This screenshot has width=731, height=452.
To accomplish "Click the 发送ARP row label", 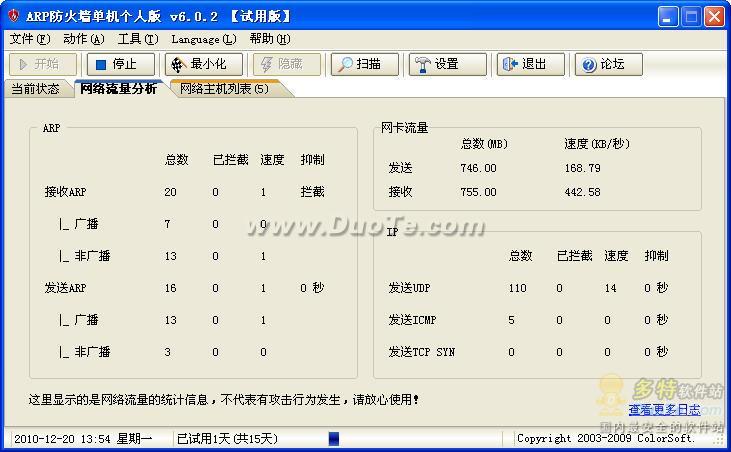I will pyautogui.click(x=65, y=288).
